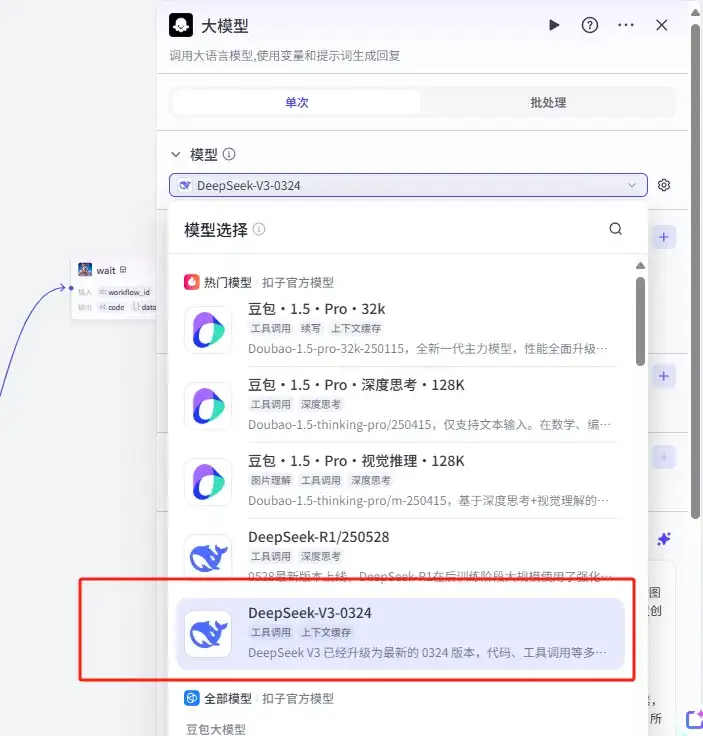This screenshot has width=703, height=736.
Task: Click the DeepSeek-V3-0324 whale logo
Action: (x=208, y=634)
